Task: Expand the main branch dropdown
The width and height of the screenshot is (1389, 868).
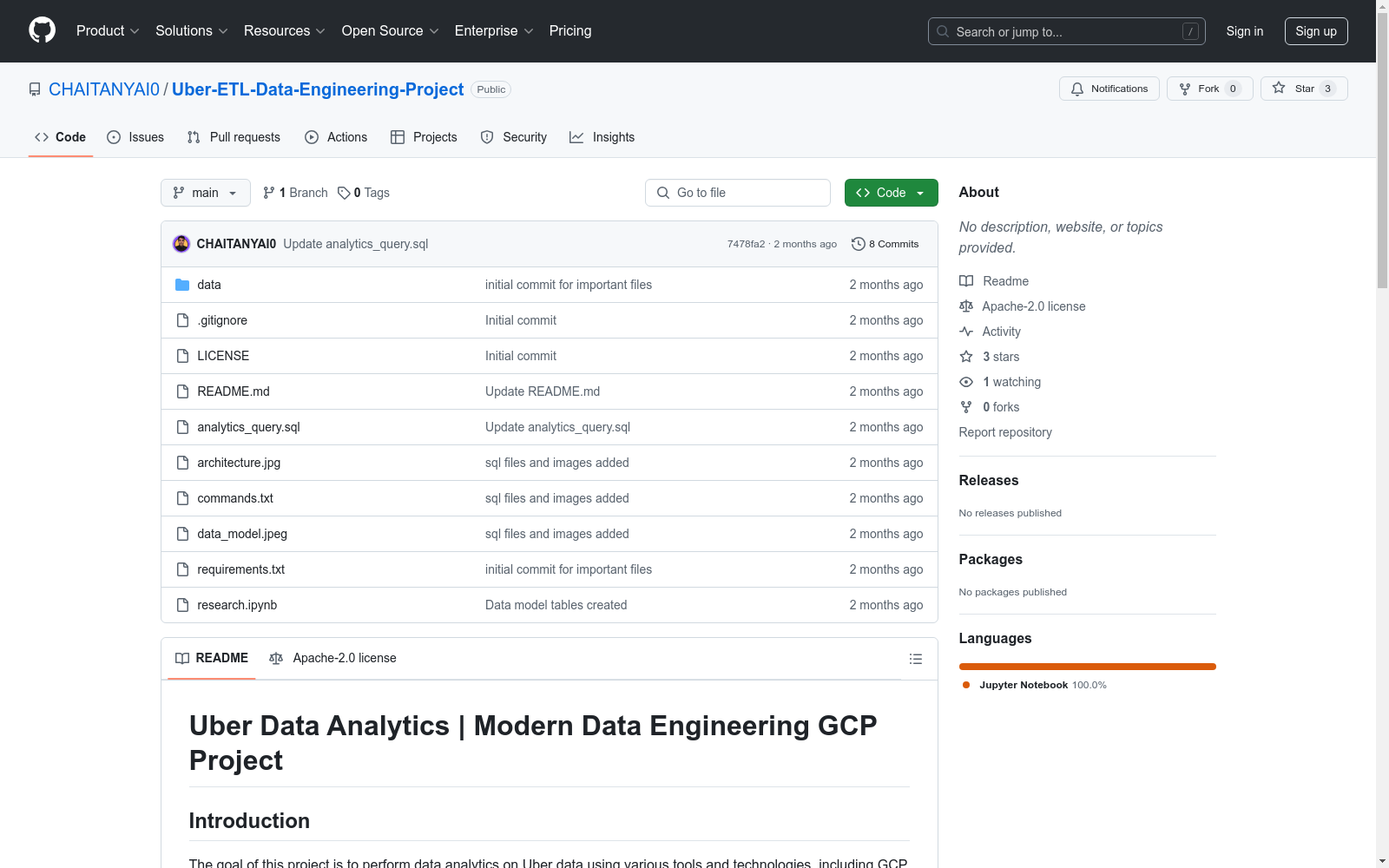Action: coord(205,193)
